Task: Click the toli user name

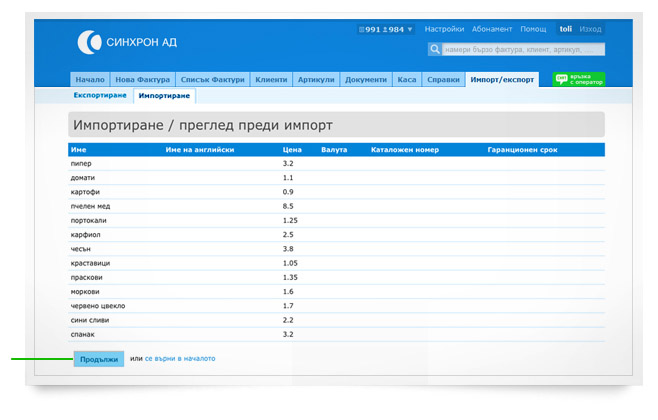Action: pos(565,30)
